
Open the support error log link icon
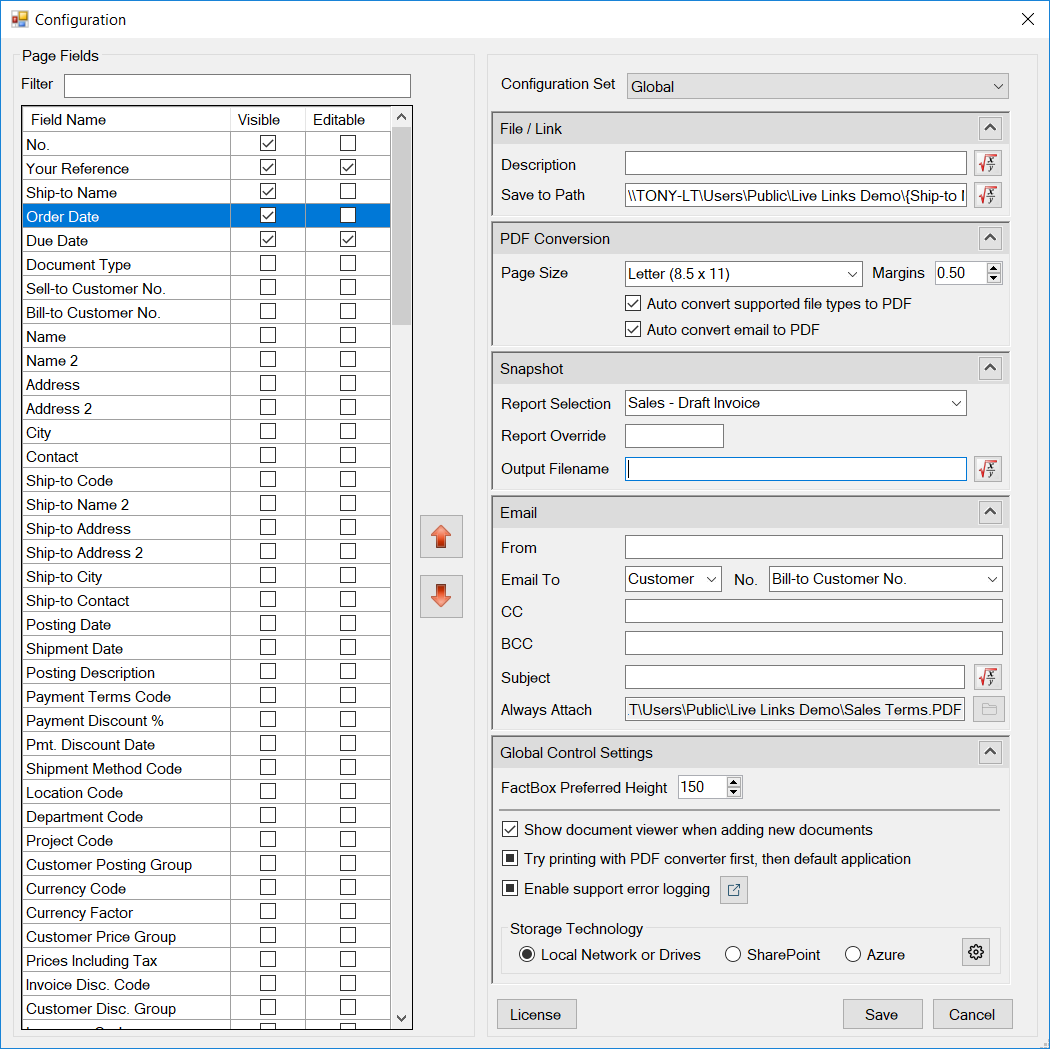pyautogui.click(x=734, y=890)
